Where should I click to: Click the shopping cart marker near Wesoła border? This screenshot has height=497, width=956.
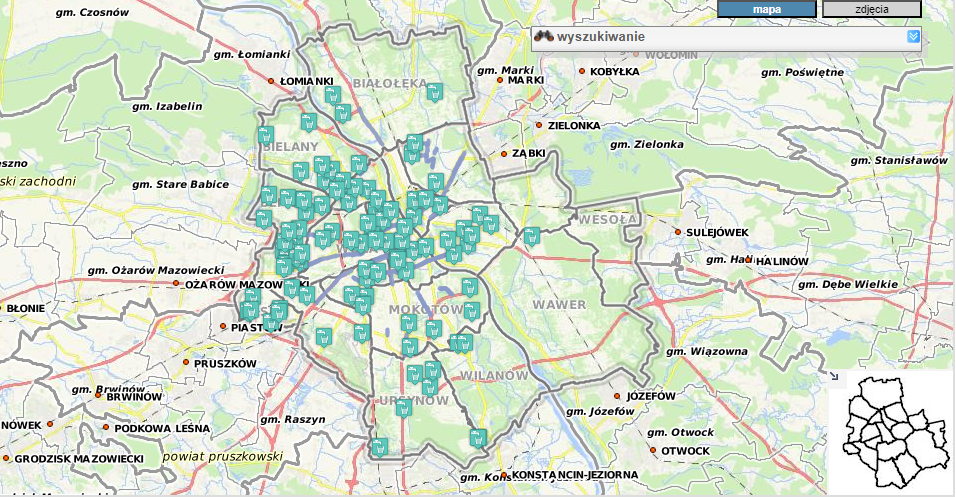532,236
